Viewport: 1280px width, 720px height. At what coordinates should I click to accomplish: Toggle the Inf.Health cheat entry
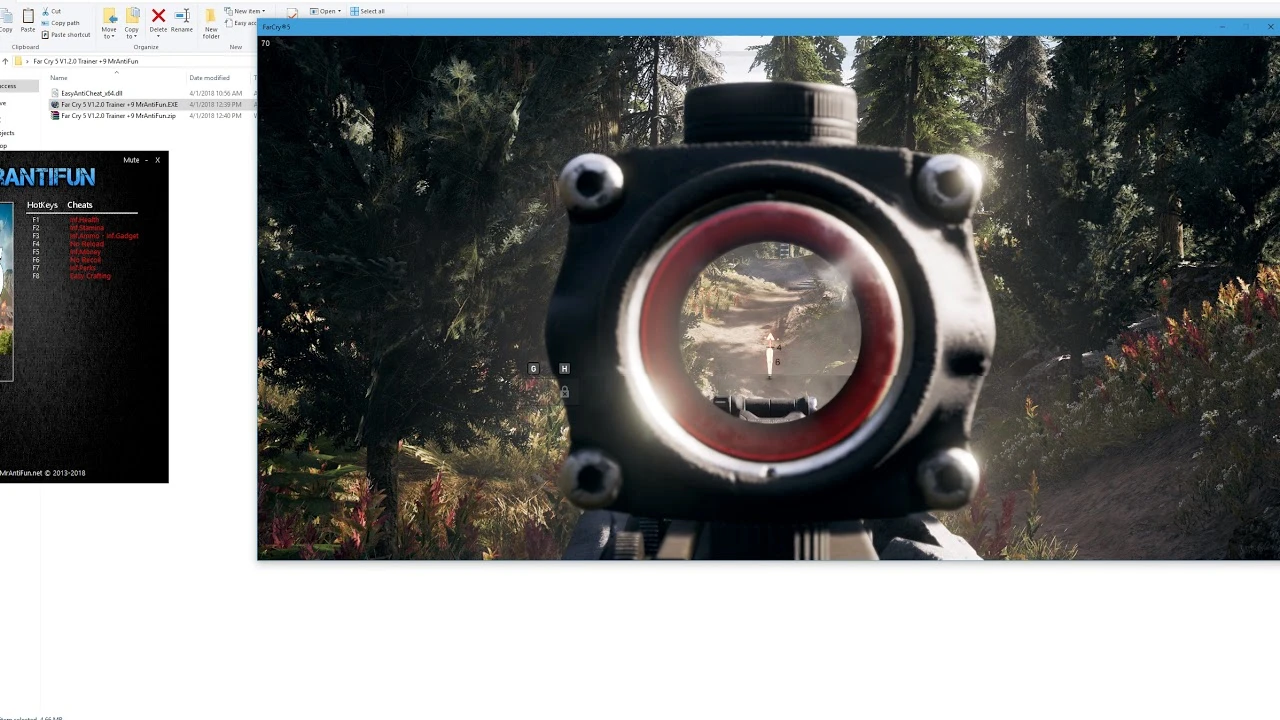(85, 220)
